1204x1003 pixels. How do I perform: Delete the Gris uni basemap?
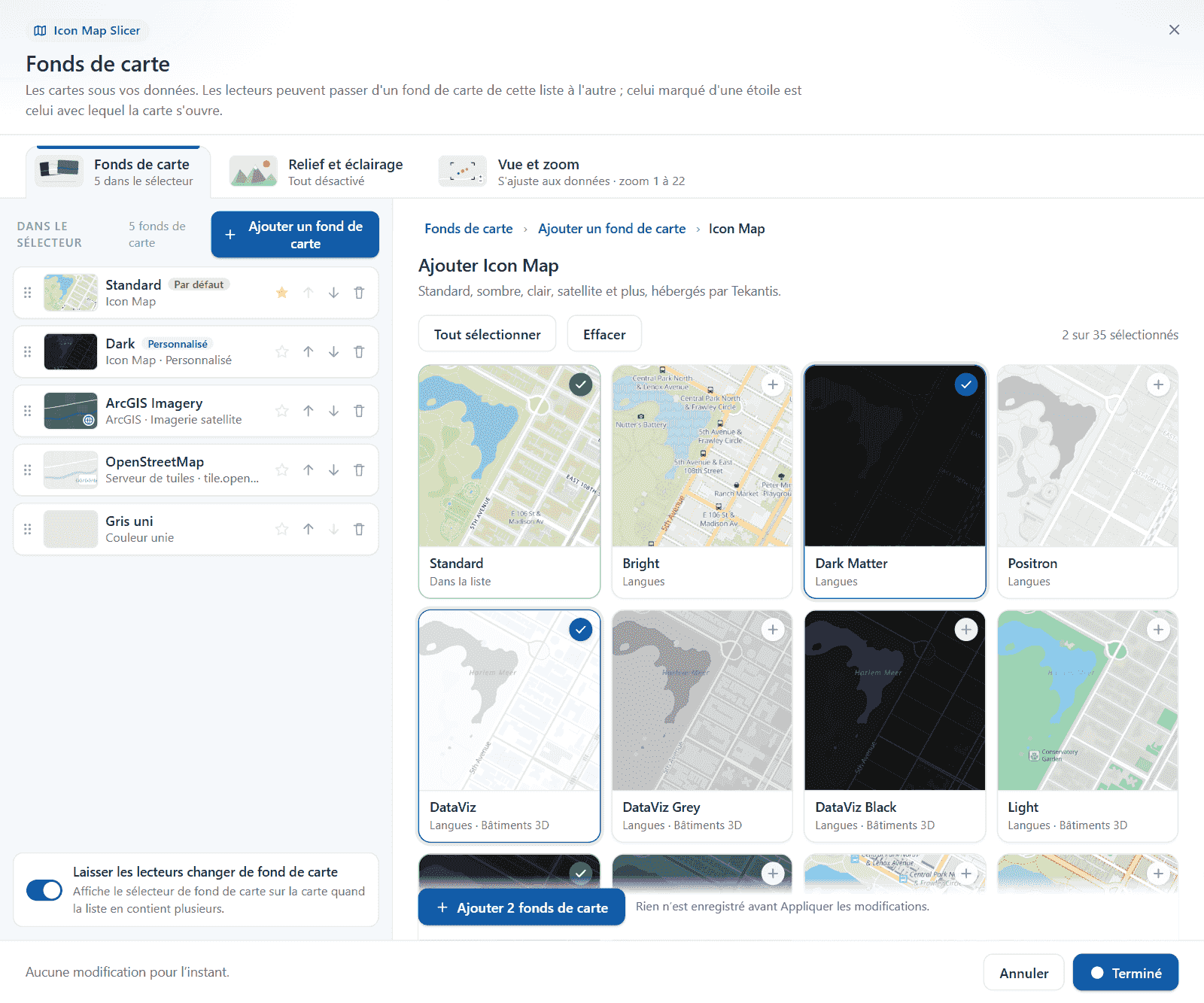pos(359,529)
